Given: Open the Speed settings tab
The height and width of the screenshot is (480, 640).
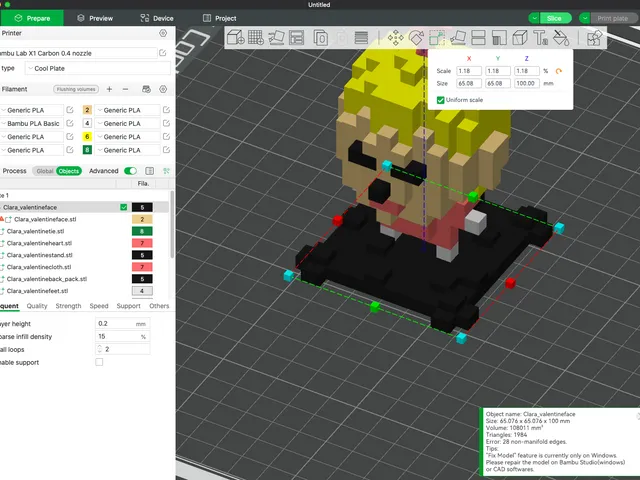Looking at the screenshot, I should 99,306.
